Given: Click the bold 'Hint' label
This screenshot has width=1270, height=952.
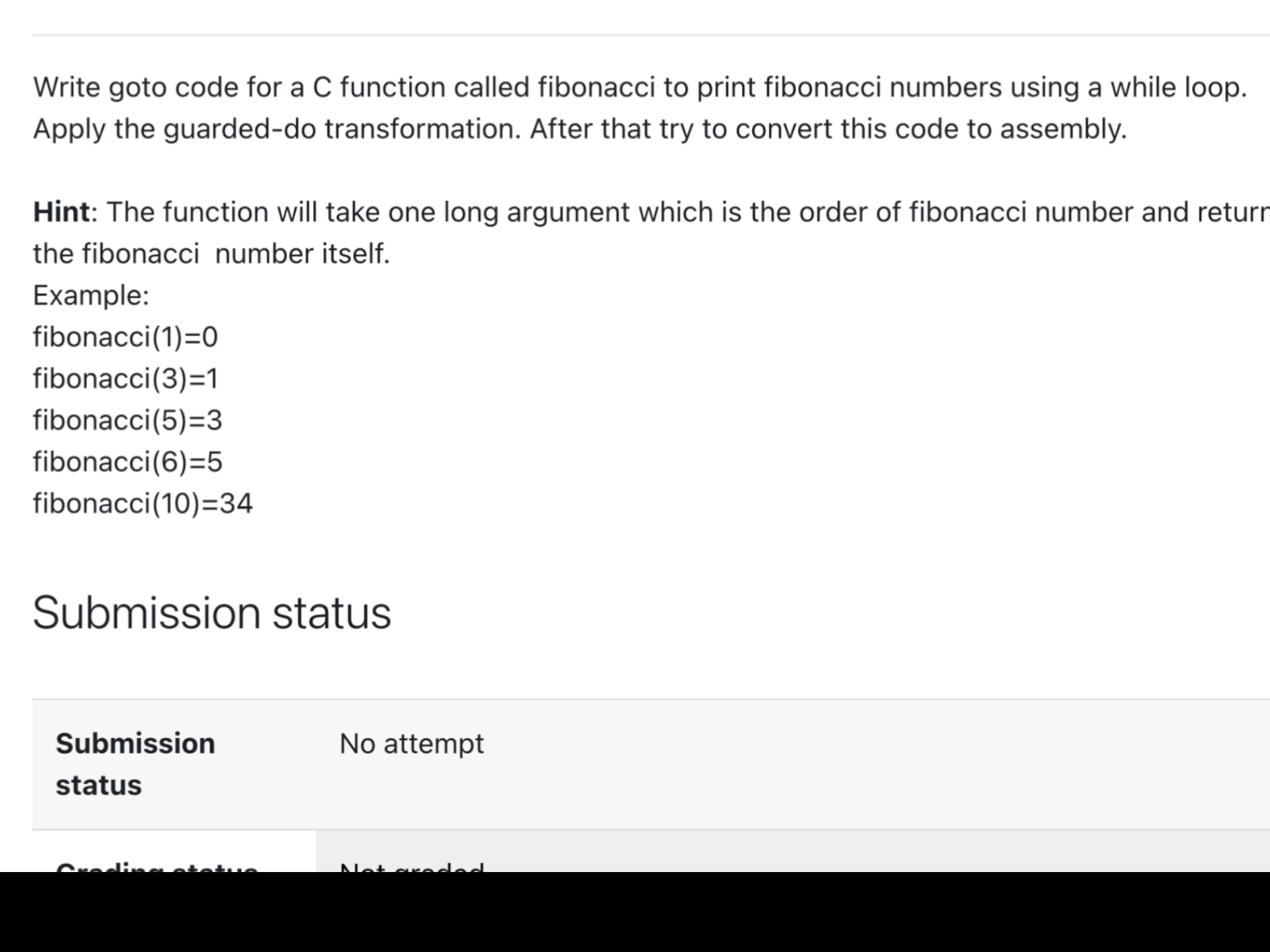Looking at the screenshot, I should (x=61, y=212).
